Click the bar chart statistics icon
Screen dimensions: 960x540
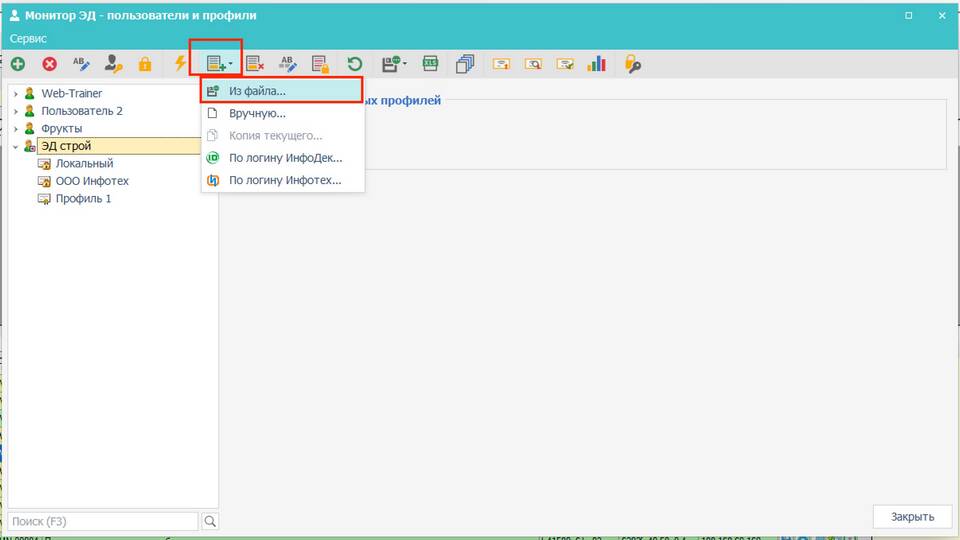pos(597,64)
